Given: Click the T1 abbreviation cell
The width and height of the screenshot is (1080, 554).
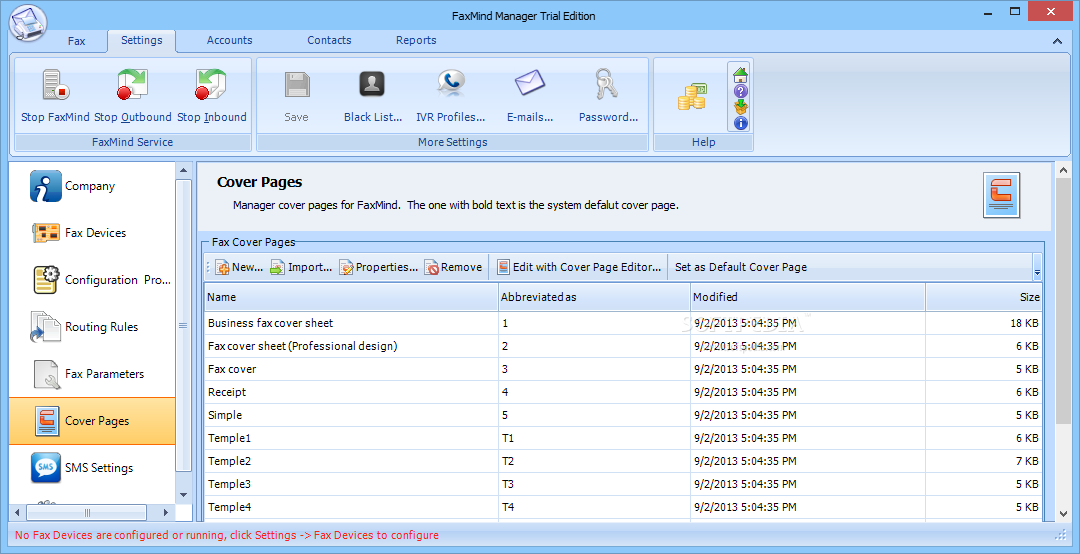Looking at the screenshot, I should 594,438.
